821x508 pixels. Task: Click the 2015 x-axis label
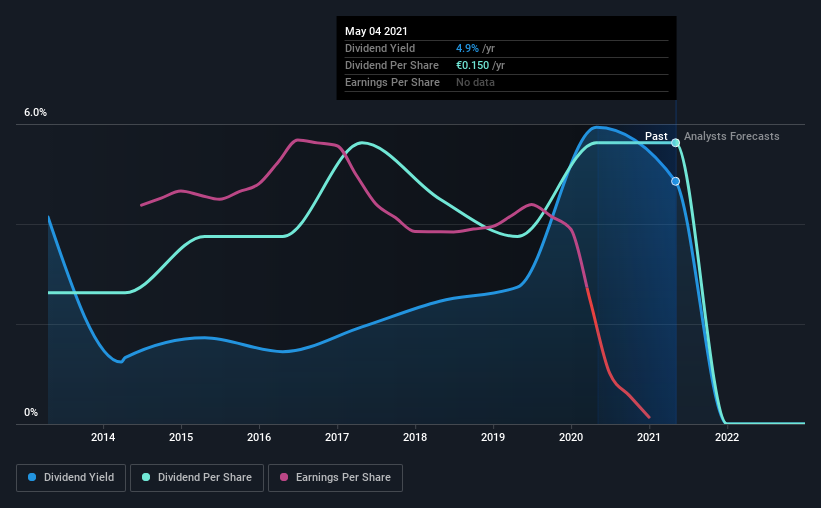click(181, 437)
